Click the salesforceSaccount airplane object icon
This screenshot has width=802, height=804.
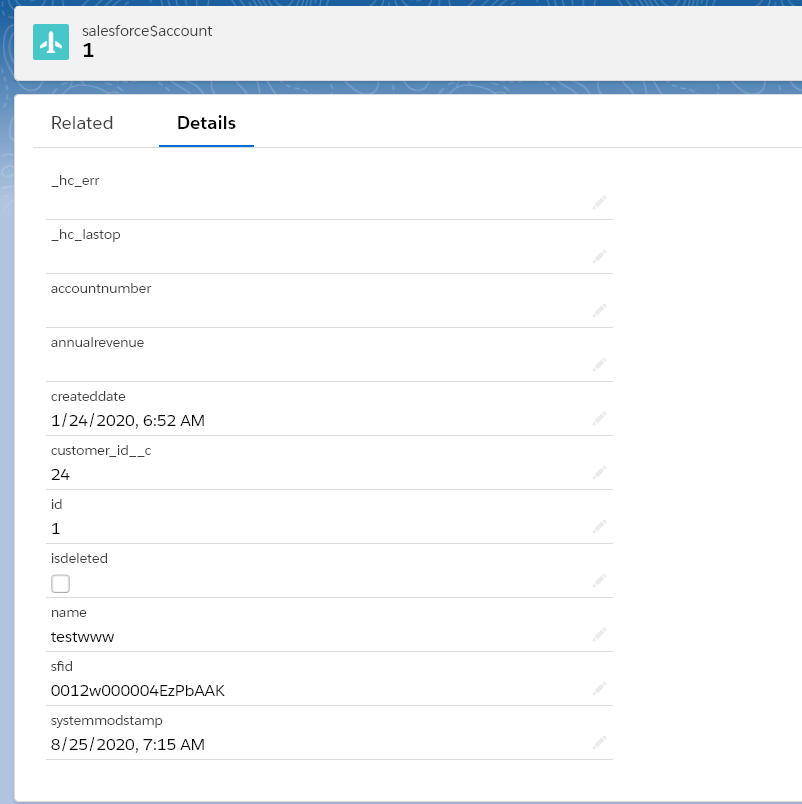[x=51, y=41]
